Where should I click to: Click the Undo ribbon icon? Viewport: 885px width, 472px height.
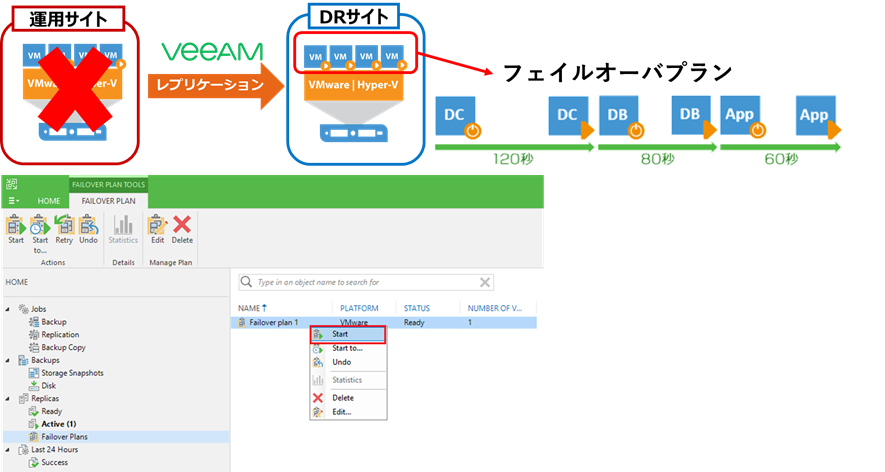(88, 230)
